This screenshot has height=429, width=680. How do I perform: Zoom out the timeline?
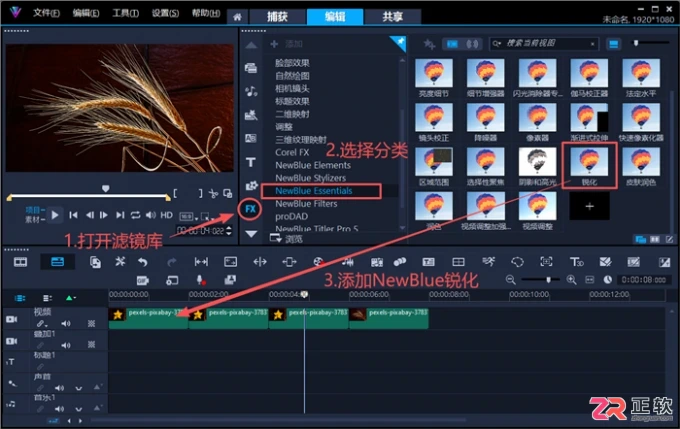510,280
